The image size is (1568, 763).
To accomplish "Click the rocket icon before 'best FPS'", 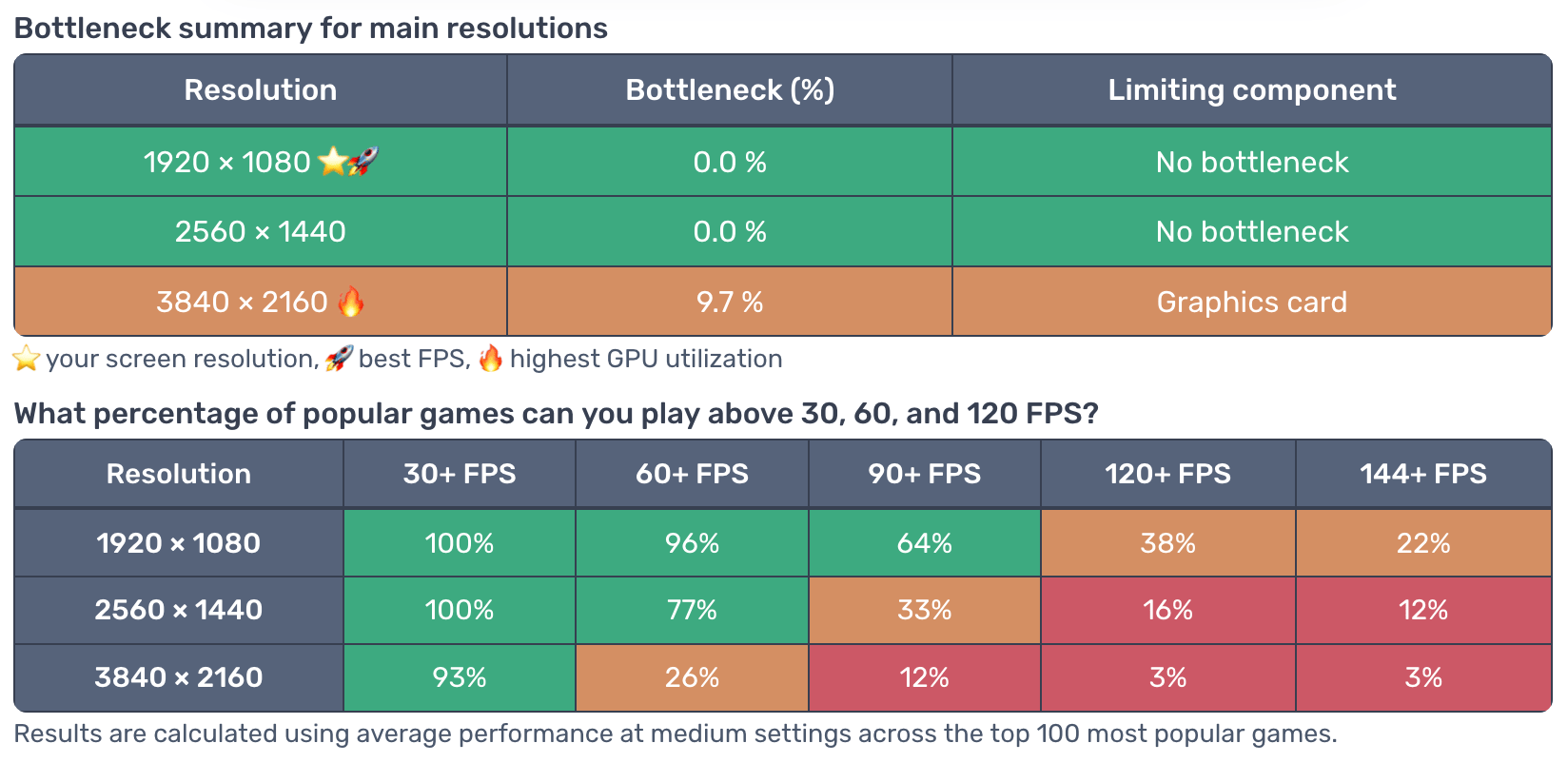I will (x=339, y=359).
